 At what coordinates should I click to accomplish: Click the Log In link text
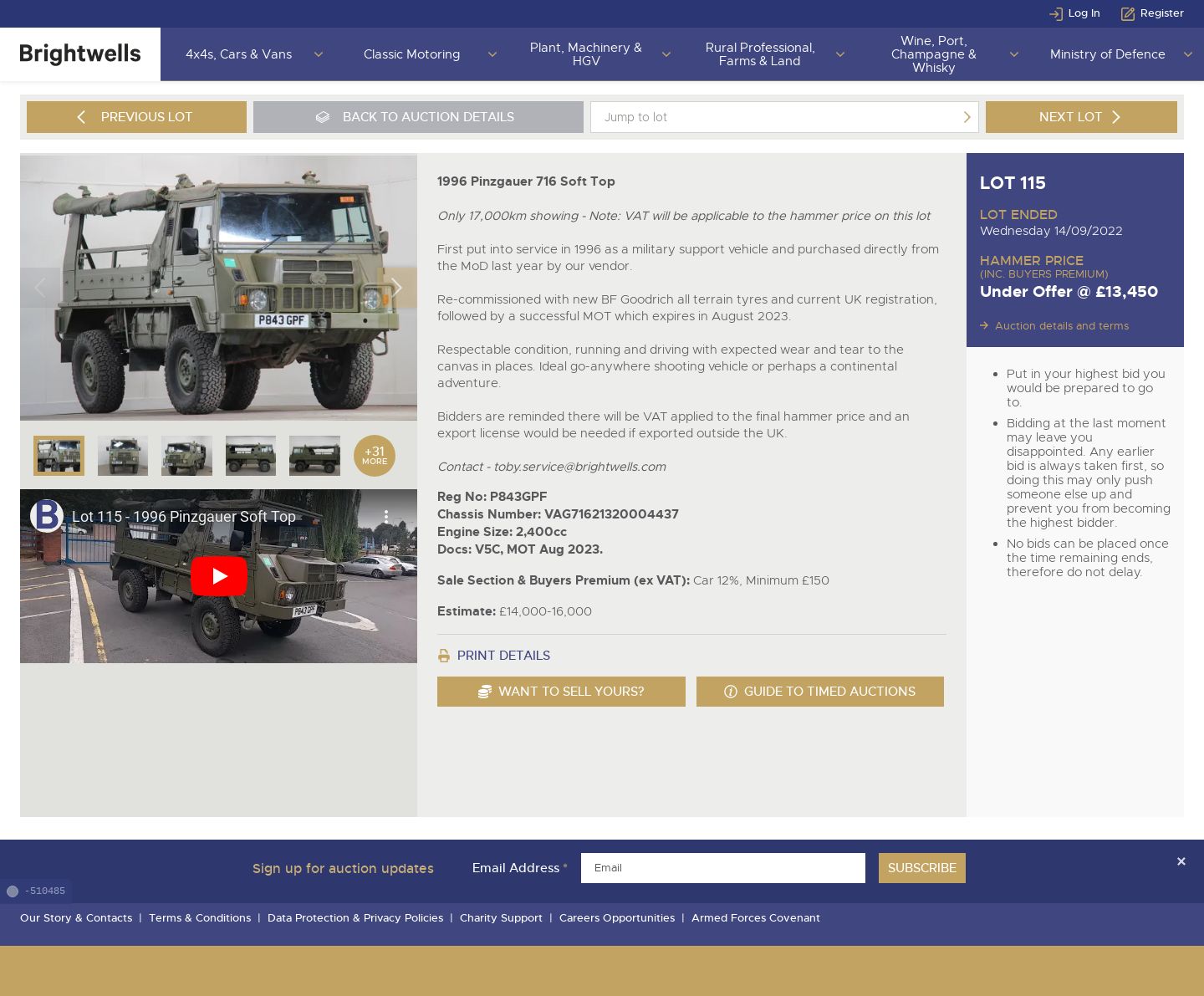pyautogui.click(x=1084, y=13)
